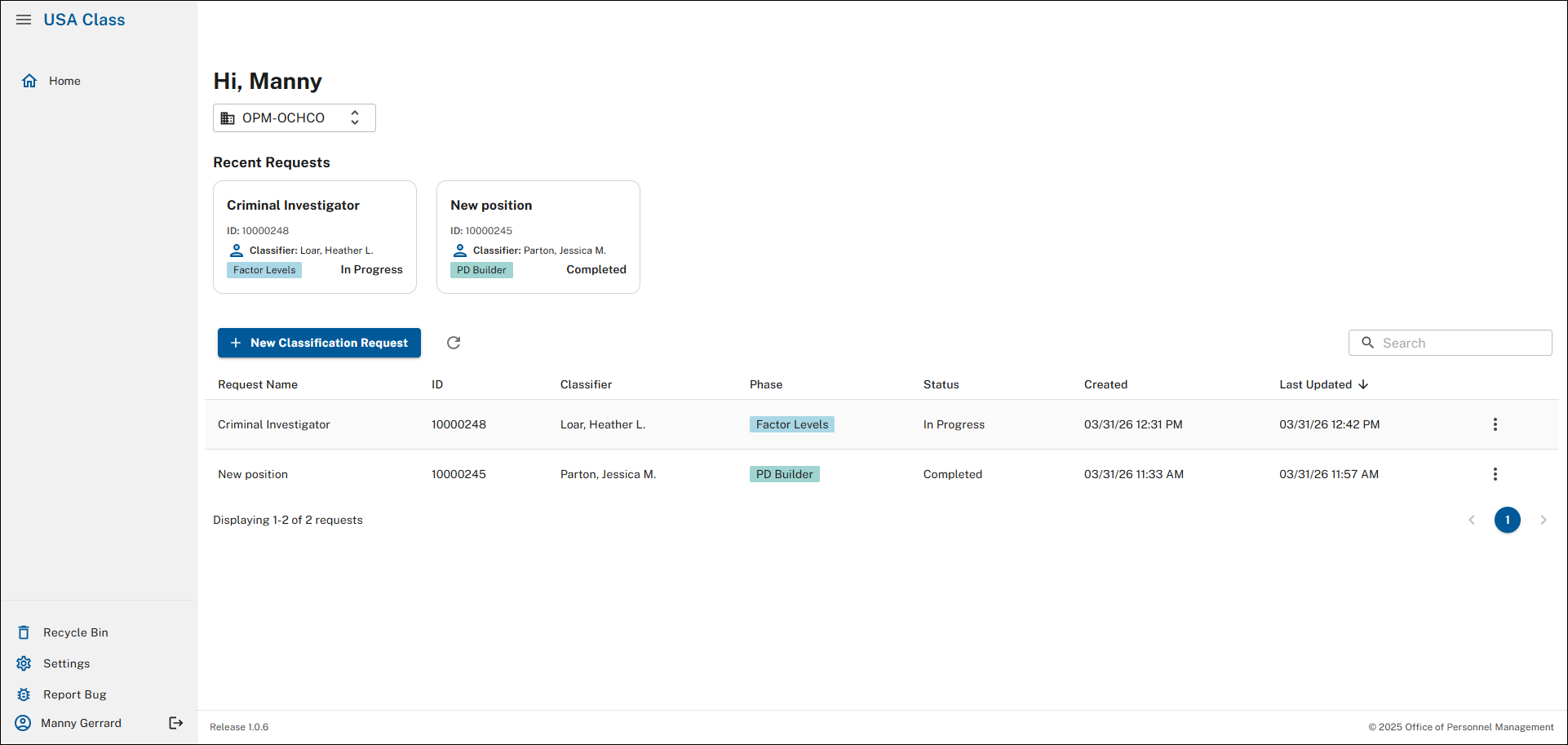Image resolution: width=1568 pixels, height=745 pixels.
Task: Open the New position recent request card
Action: click(x=538, y=237)
